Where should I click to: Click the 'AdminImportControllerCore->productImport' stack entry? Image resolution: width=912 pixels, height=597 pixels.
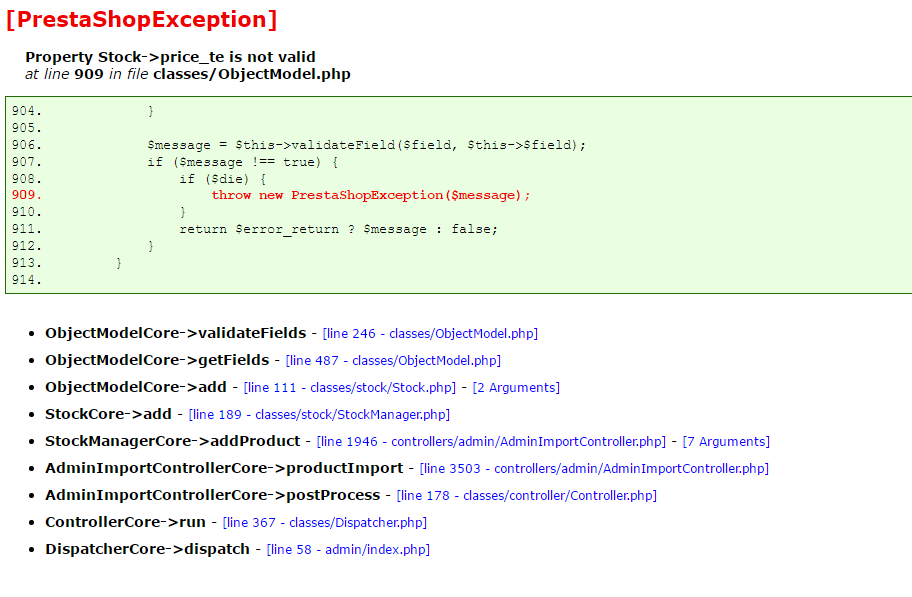pos(224,468)
